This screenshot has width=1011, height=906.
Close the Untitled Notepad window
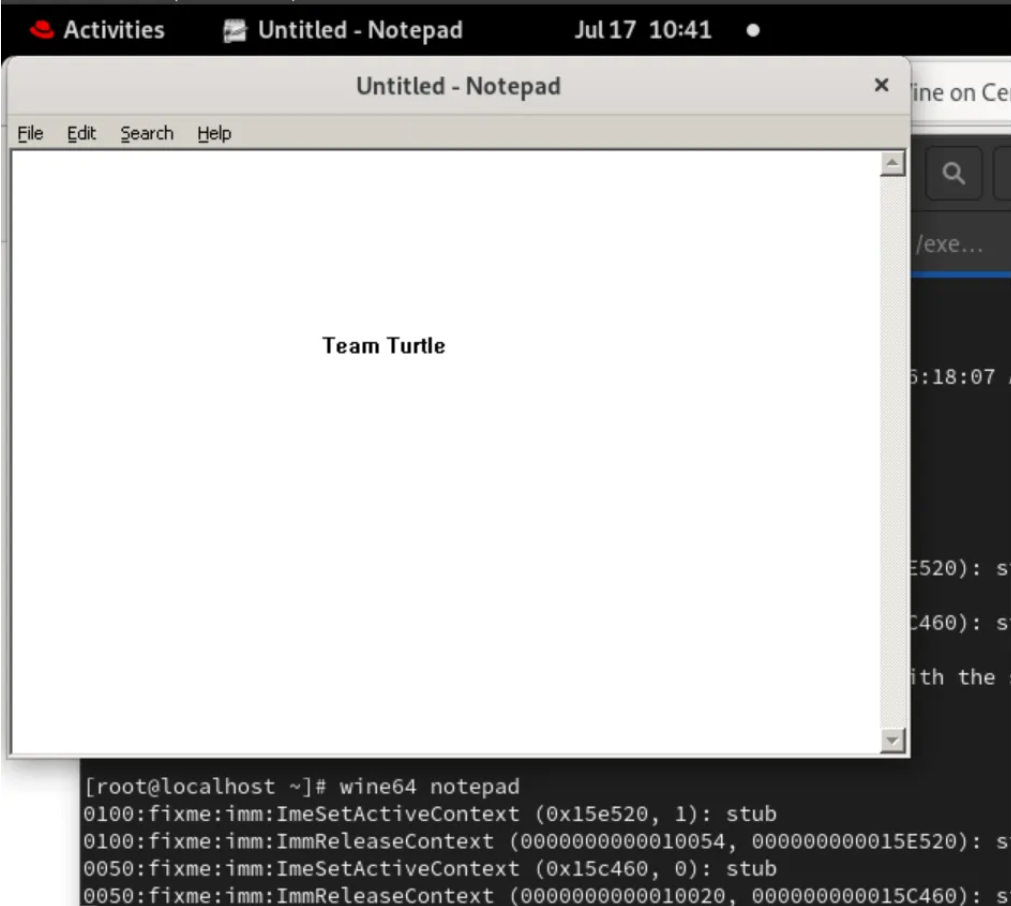[x=881, y=86]
